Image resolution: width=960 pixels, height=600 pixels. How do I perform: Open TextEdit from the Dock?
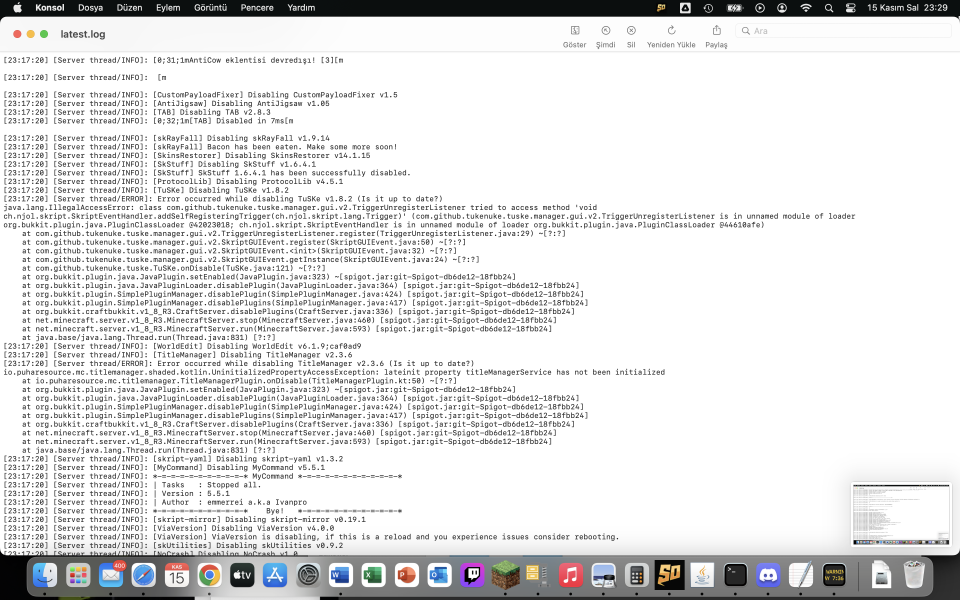tap(801, 576)
